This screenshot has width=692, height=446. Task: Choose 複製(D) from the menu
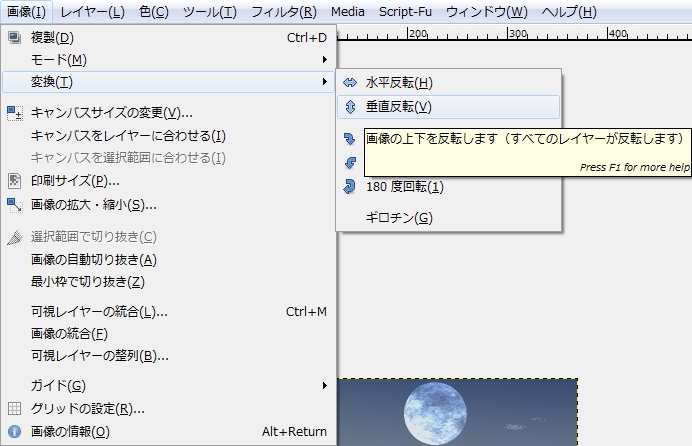[x=168, y=37]
